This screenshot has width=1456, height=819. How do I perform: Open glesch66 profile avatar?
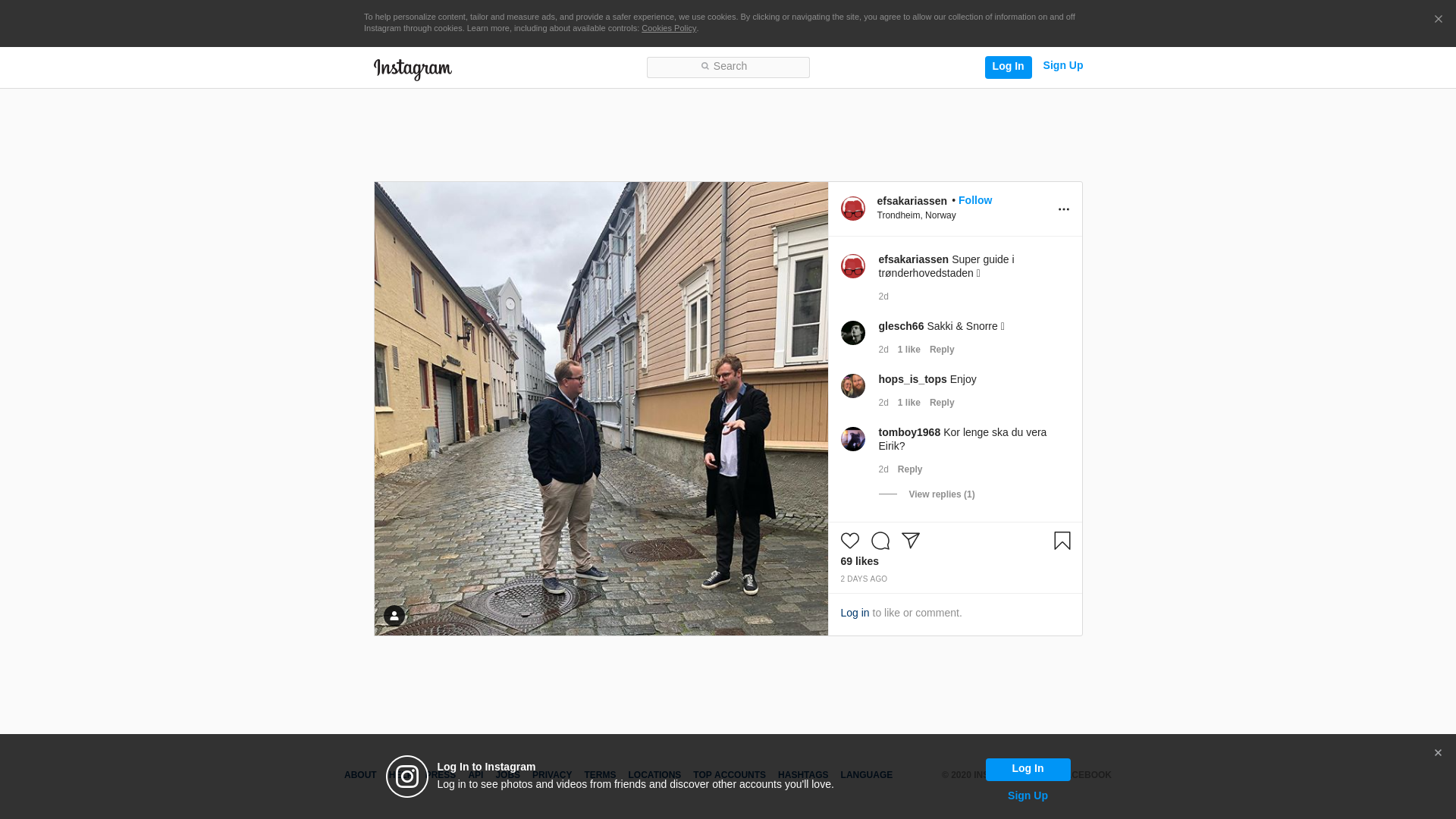pyautogui.click(x=853, y=333)
